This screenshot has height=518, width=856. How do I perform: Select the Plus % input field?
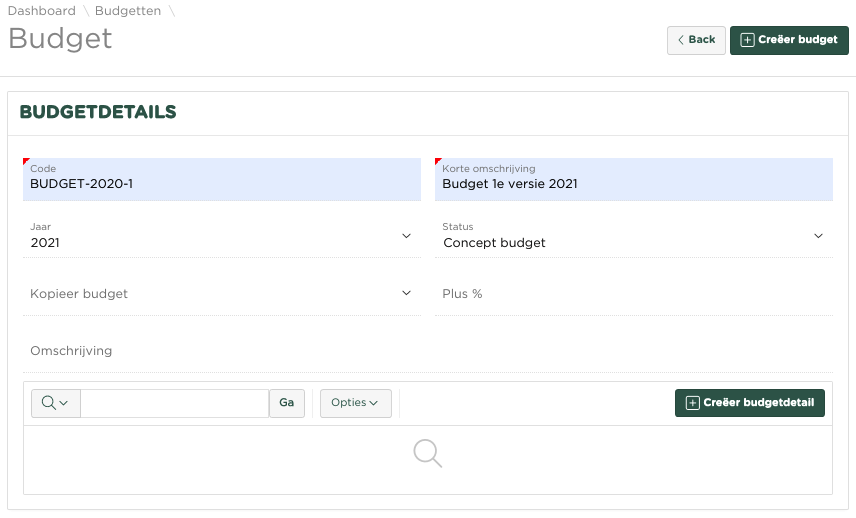point(633,294)
